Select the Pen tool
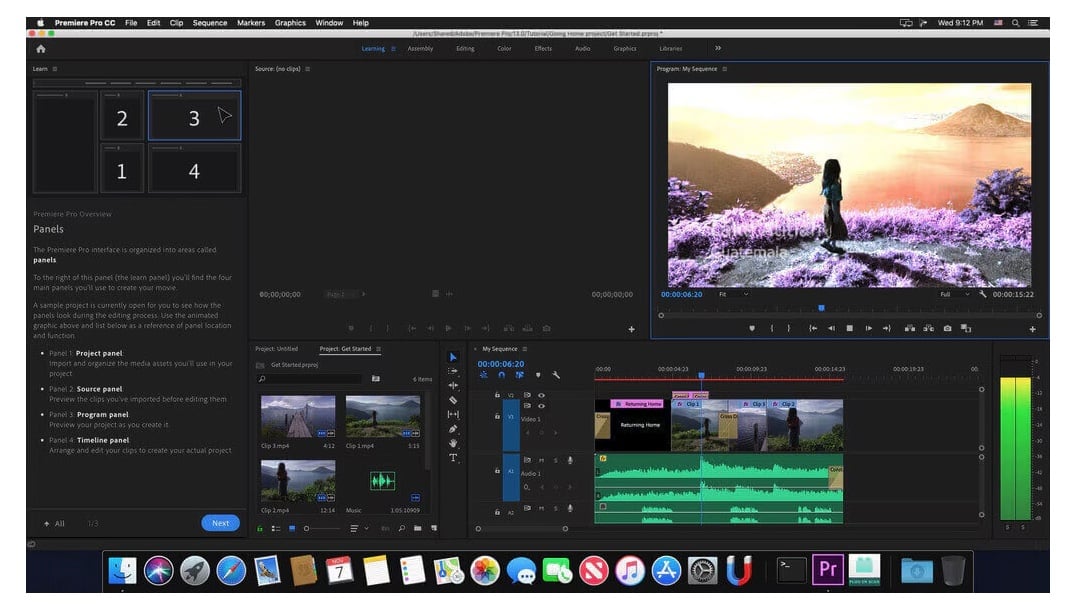This screenshot has width=1065, height=604. click(453, 429)
